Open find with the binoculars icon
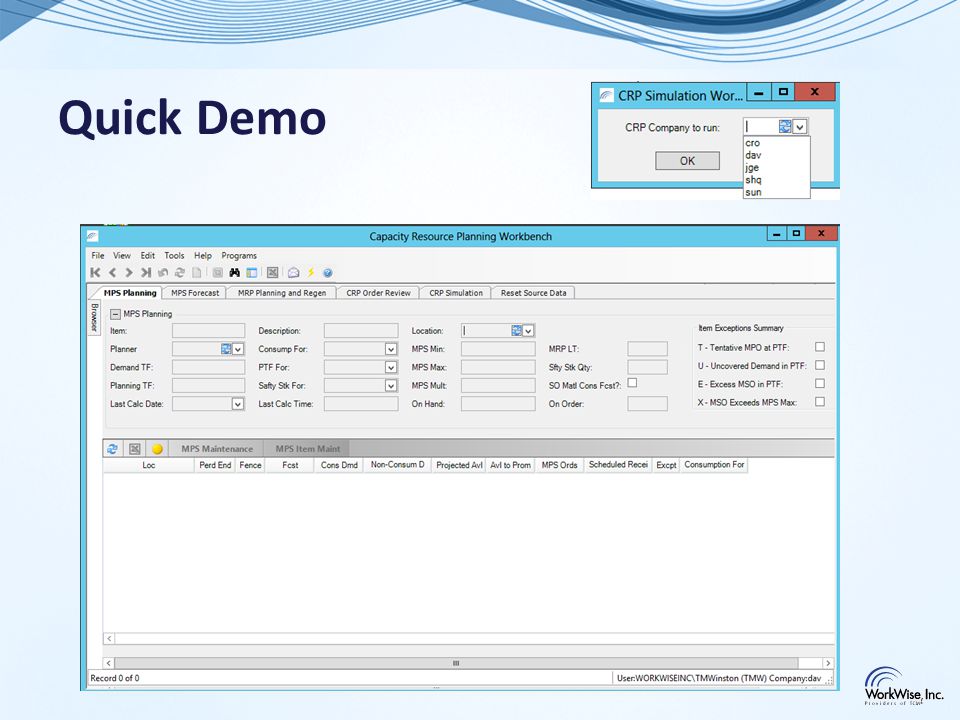The width and height of the screenshot is (960, 720). 234,272
